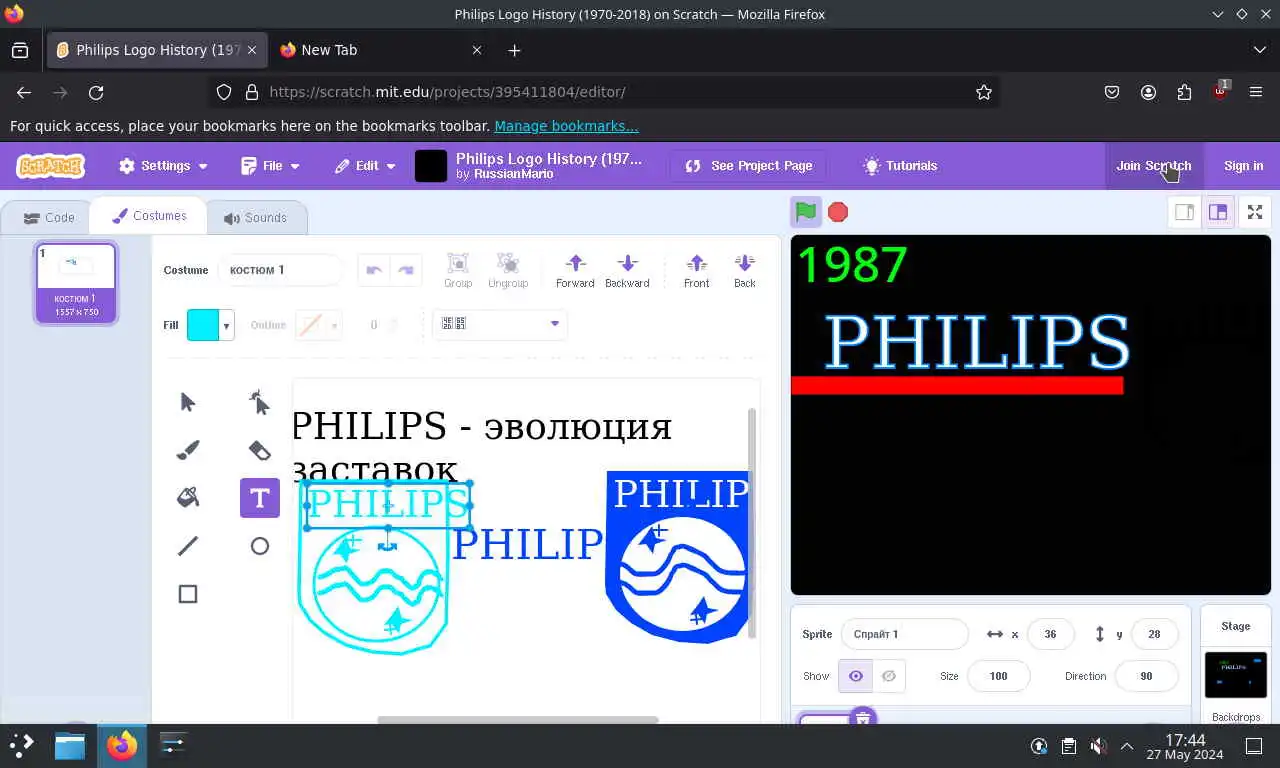Click the Redo arrow in costume editor
Screen dimensions: 1280x768
(406, 270)
